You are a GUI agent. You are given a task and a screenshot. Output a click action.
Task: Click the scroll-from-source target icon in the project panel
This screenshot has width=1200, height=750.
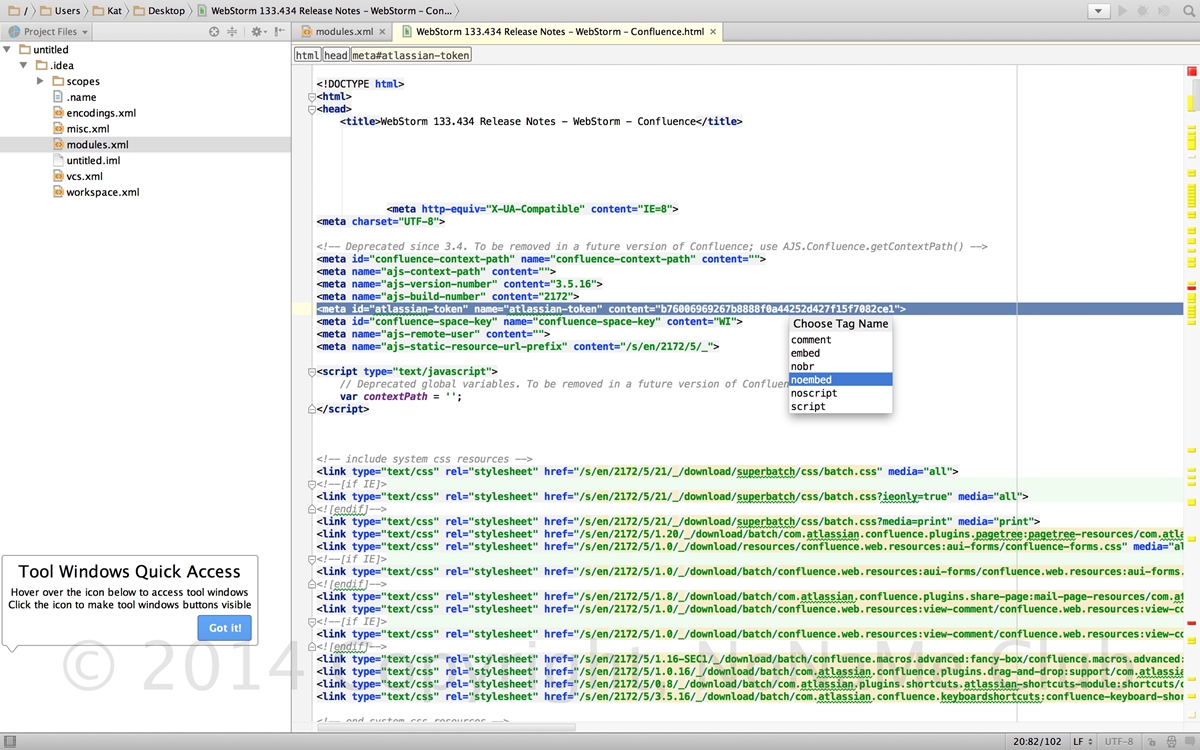pyautogui.click(x=214, y=32)
